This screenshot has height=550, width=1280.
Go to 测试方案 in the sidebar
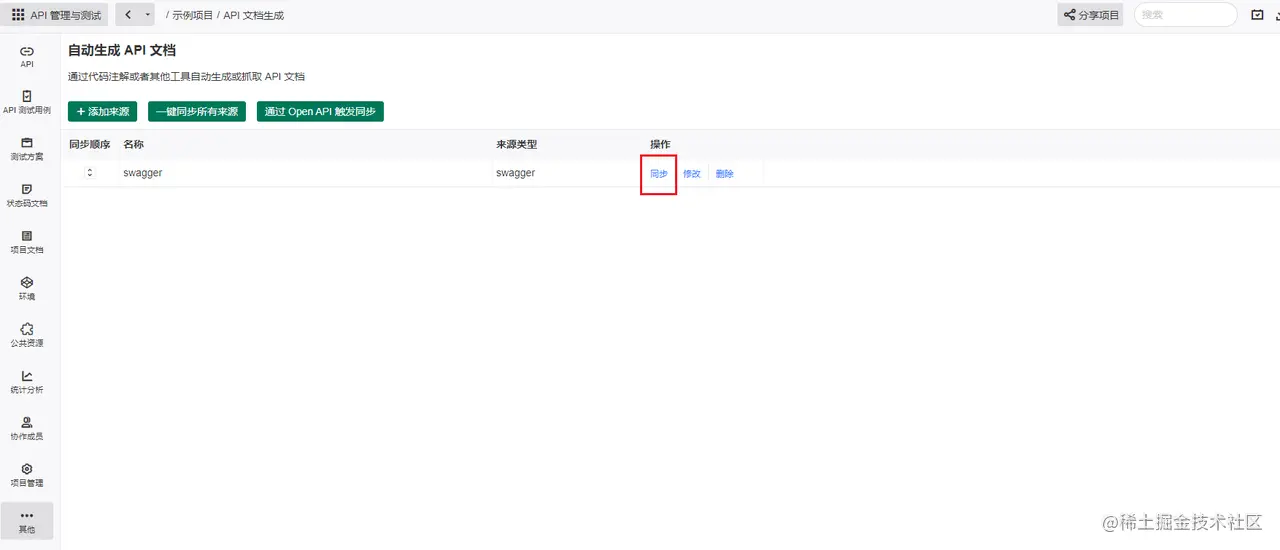27,149
